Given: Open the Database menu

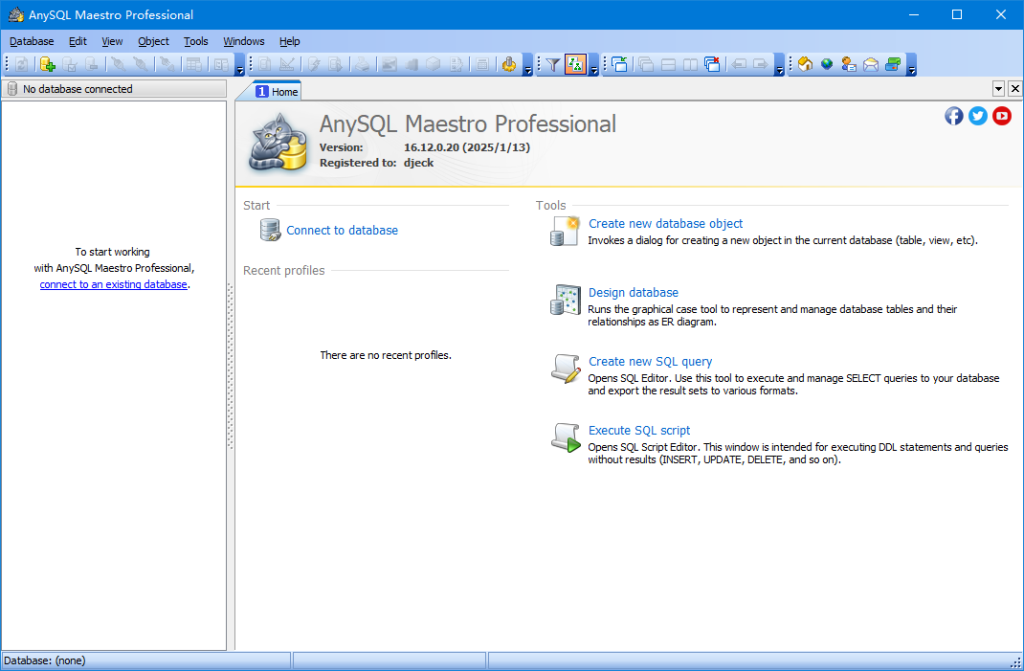Looking at the screenshot, I should point(31,41).
